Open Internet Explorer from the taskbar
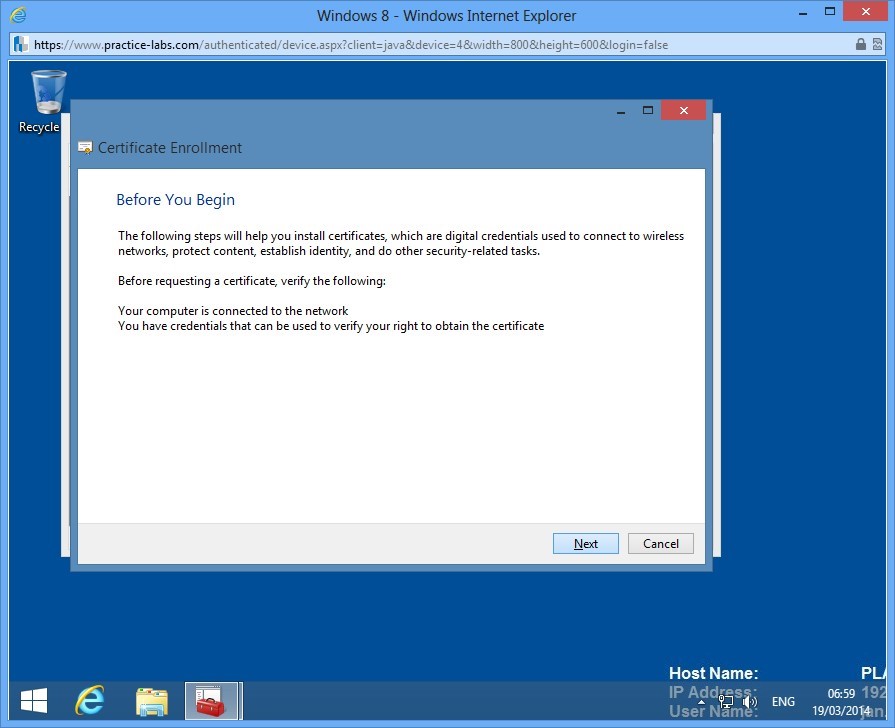 (90, 700)
